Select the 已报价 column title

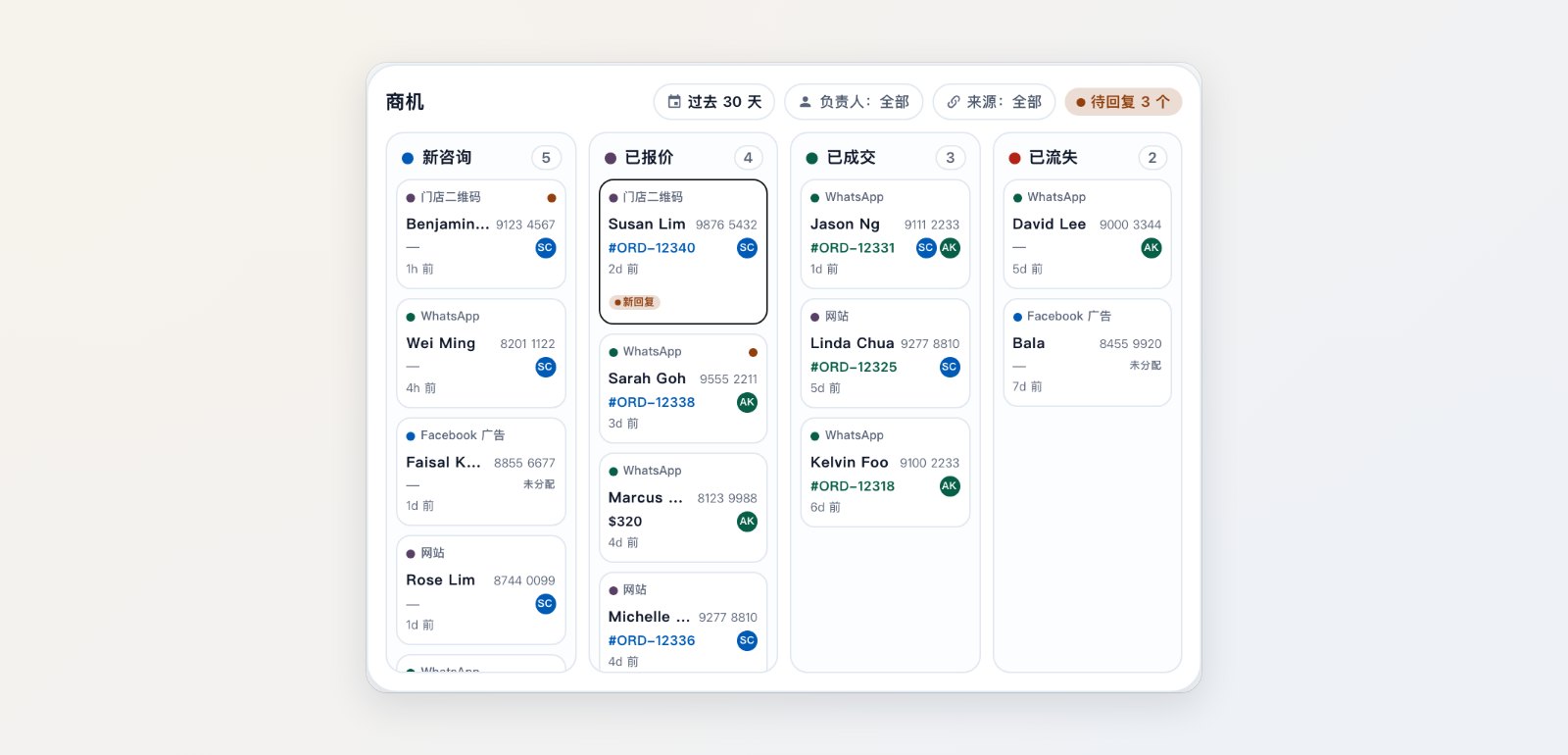tap(649, 158)
